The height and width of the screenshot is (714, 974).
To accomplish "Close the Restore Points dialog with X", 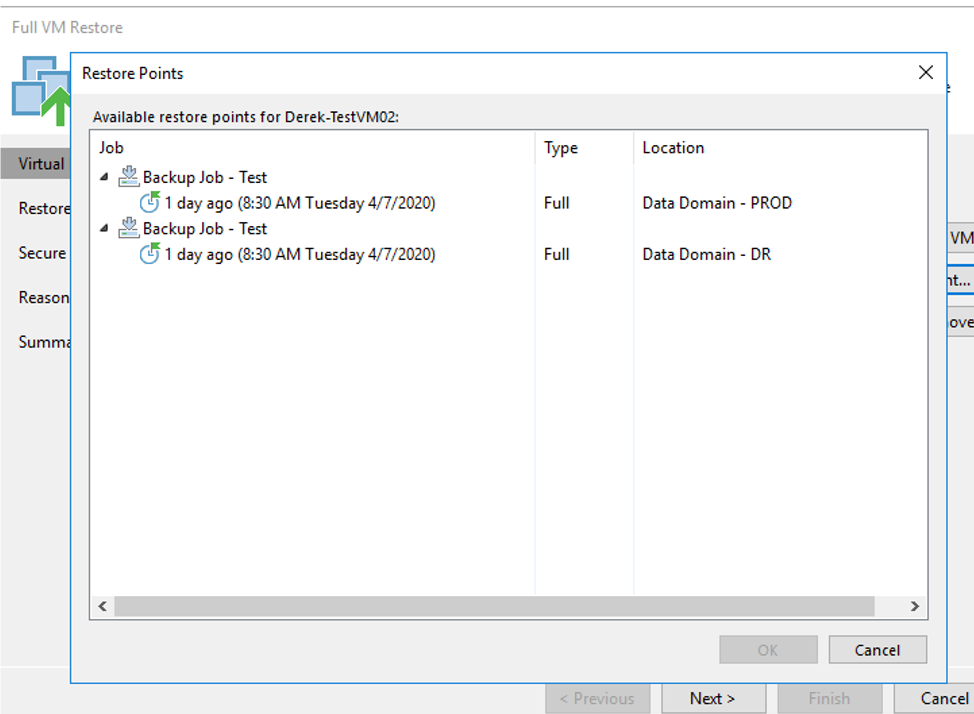I will (925, 73).
